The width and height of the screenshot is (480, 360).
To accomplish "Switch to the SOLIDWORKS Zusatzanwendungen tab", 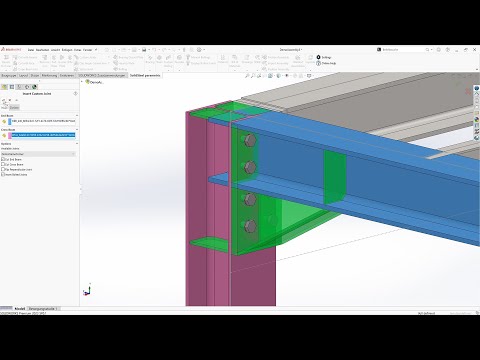I will [102, 76].
